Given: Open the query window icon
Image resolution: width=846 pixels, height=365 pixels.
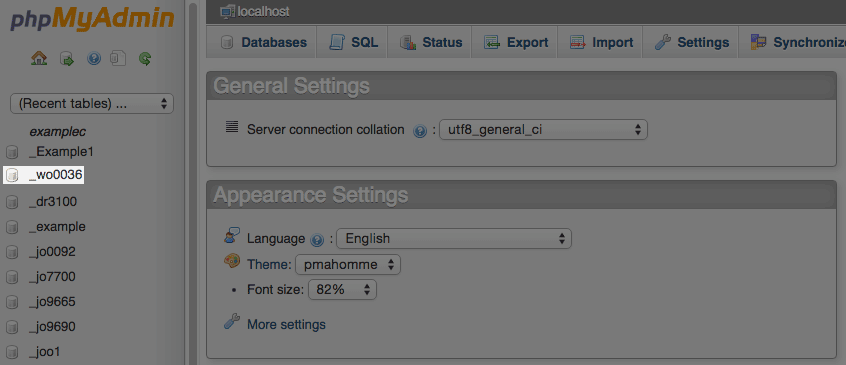Looking at the screenshot, I should 118,58.
